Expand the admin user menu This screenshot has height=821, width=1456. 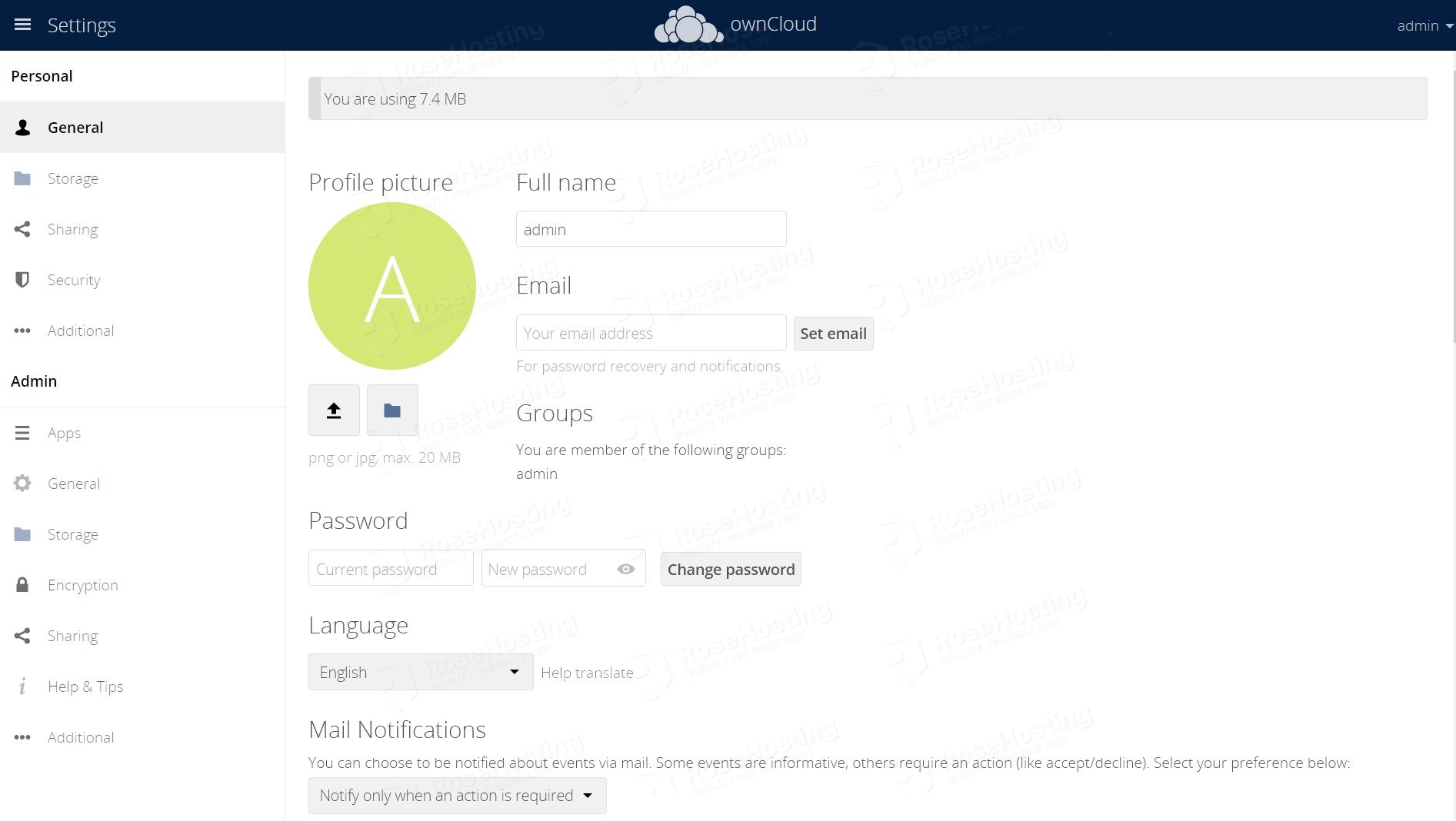[x=1424, y=25]
